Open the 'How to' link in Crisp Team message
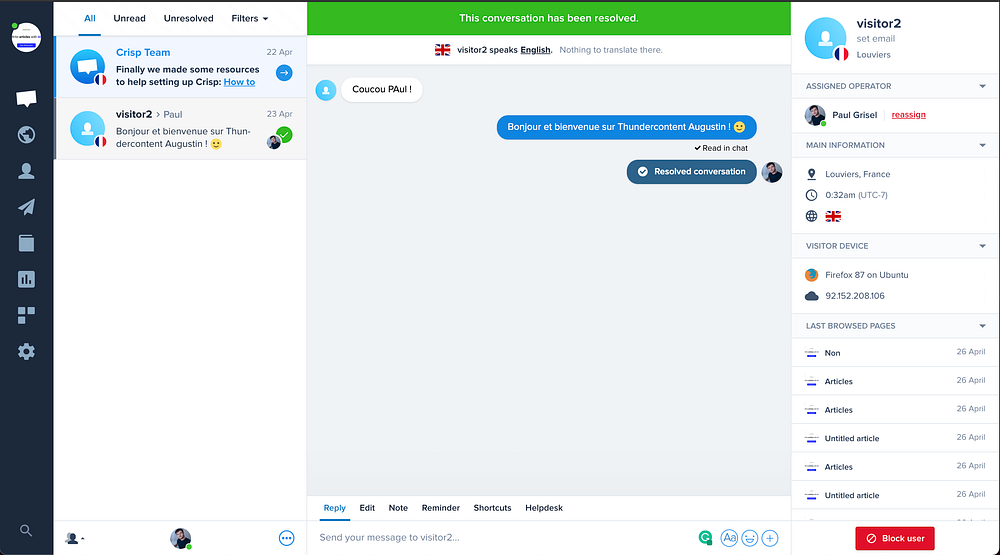 (x=239, y=82)
